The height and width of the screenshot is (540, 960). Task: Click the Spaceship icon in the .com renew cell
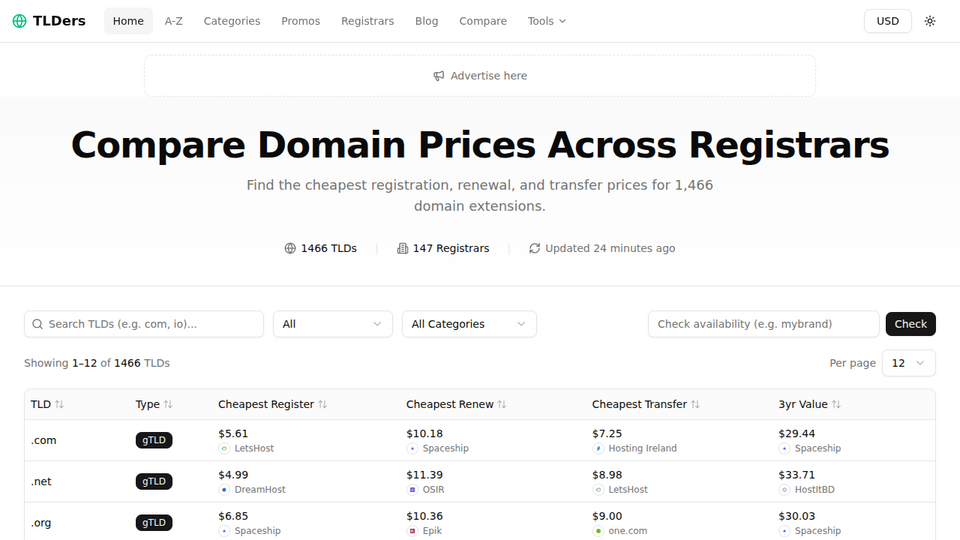pyautogui.click(x=412, y=448)
